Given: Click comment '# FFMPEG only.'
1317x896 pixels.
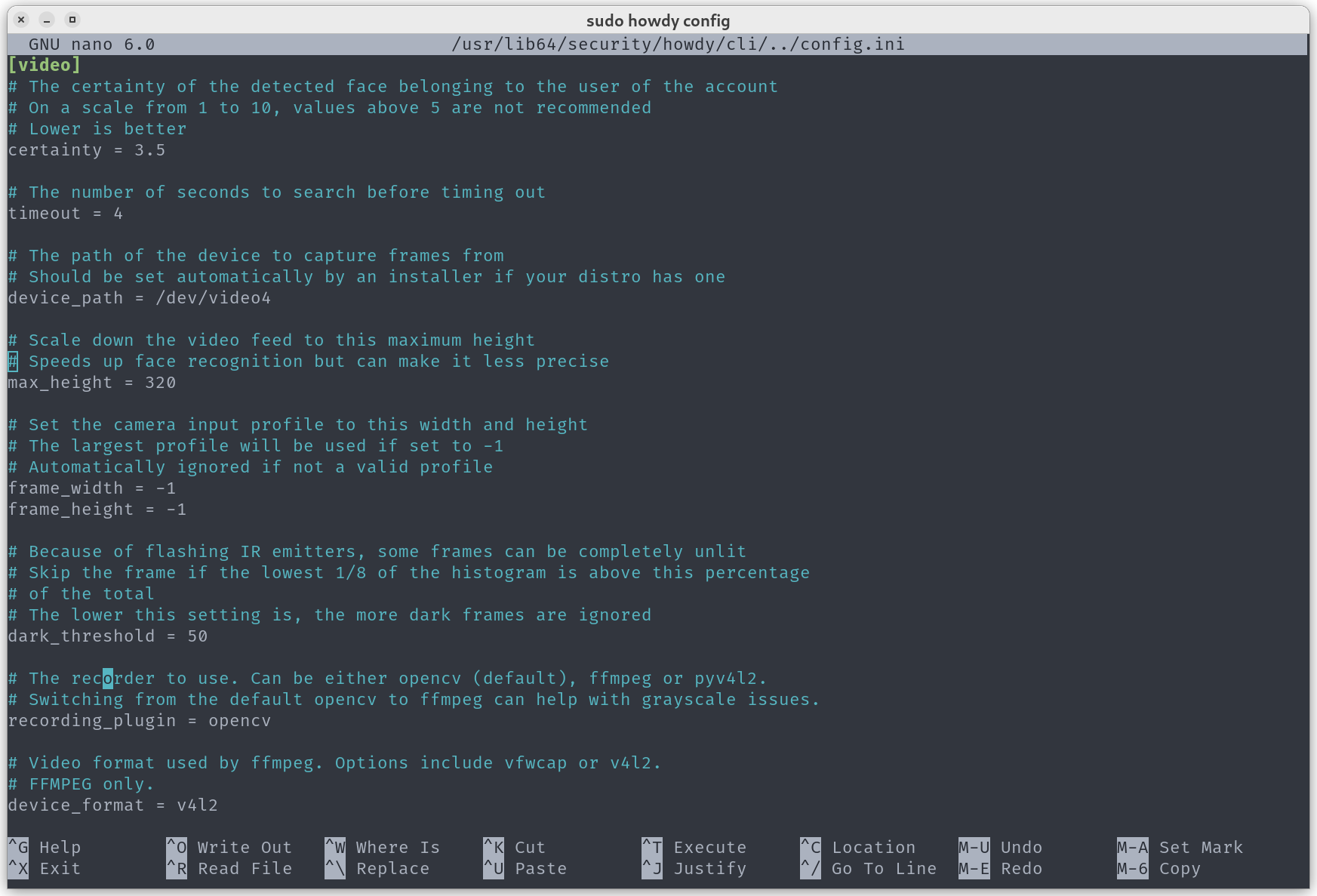Looking at the screenshot, I should click(81, 784).
